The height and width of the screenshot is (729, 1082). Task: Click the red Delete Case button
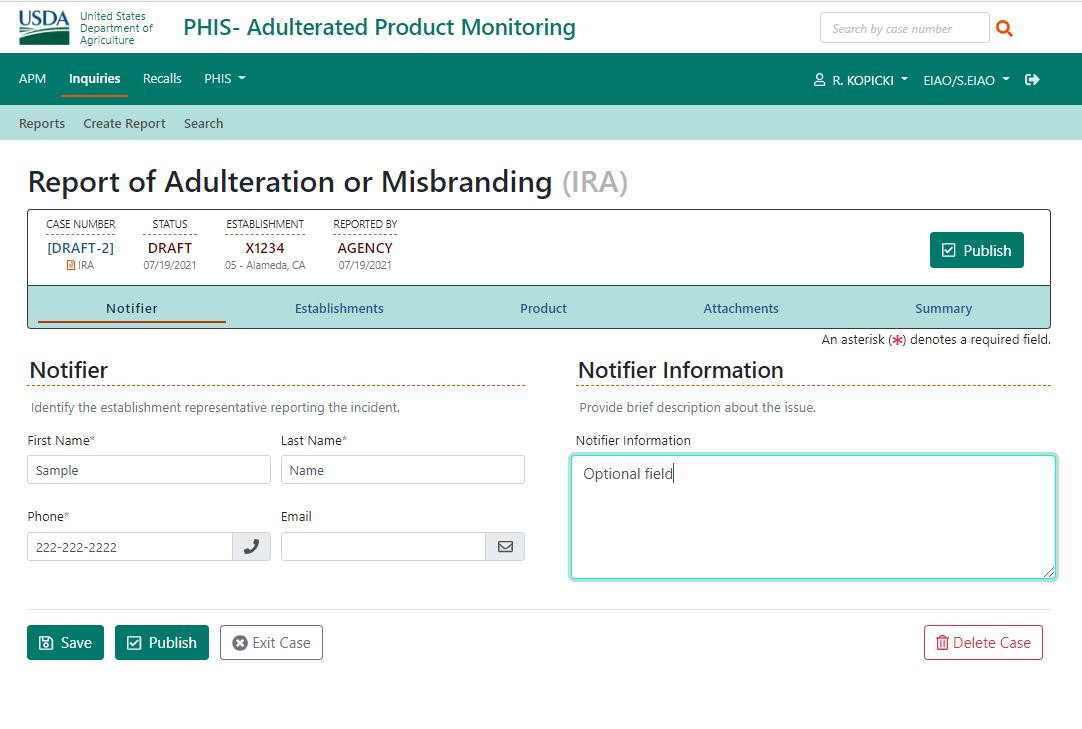click(983, 643)
